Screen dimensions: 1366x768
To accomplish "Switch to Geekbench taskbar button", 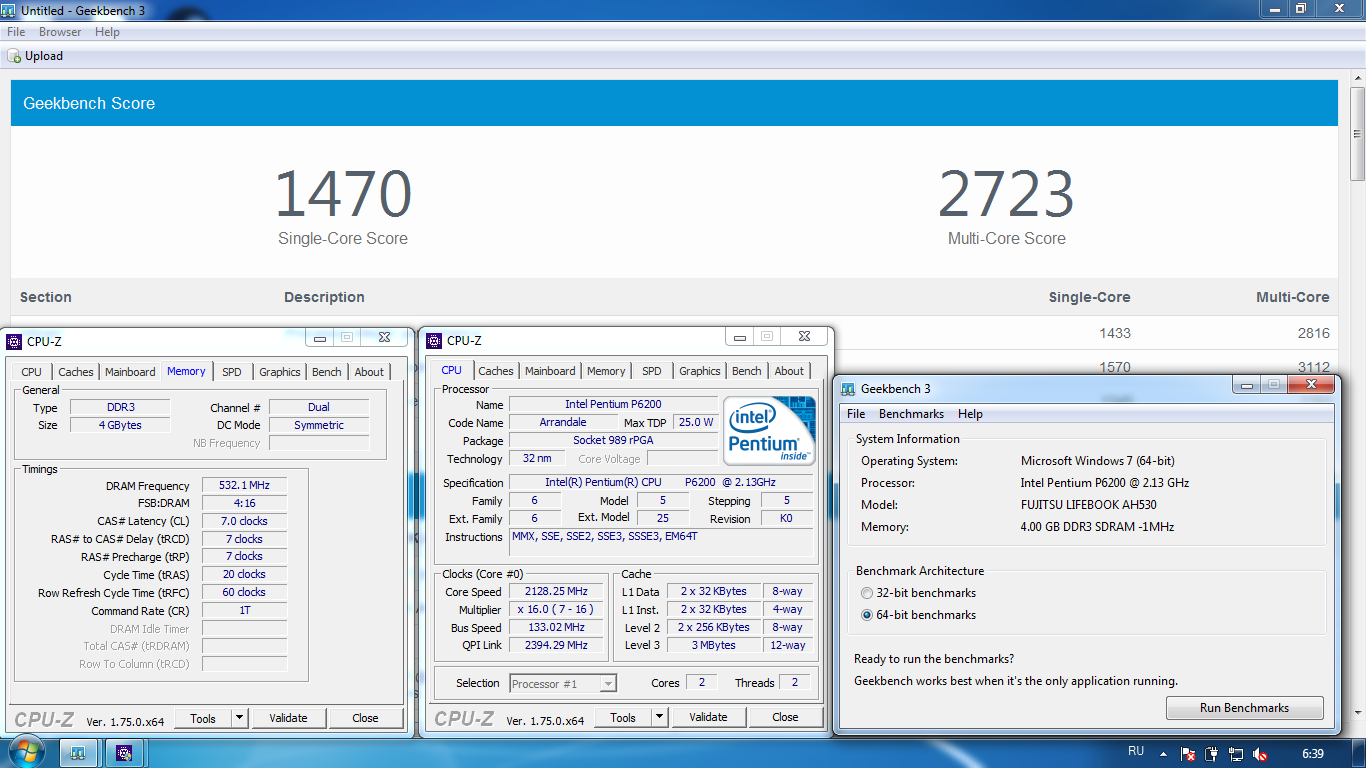I will point(77,753).
